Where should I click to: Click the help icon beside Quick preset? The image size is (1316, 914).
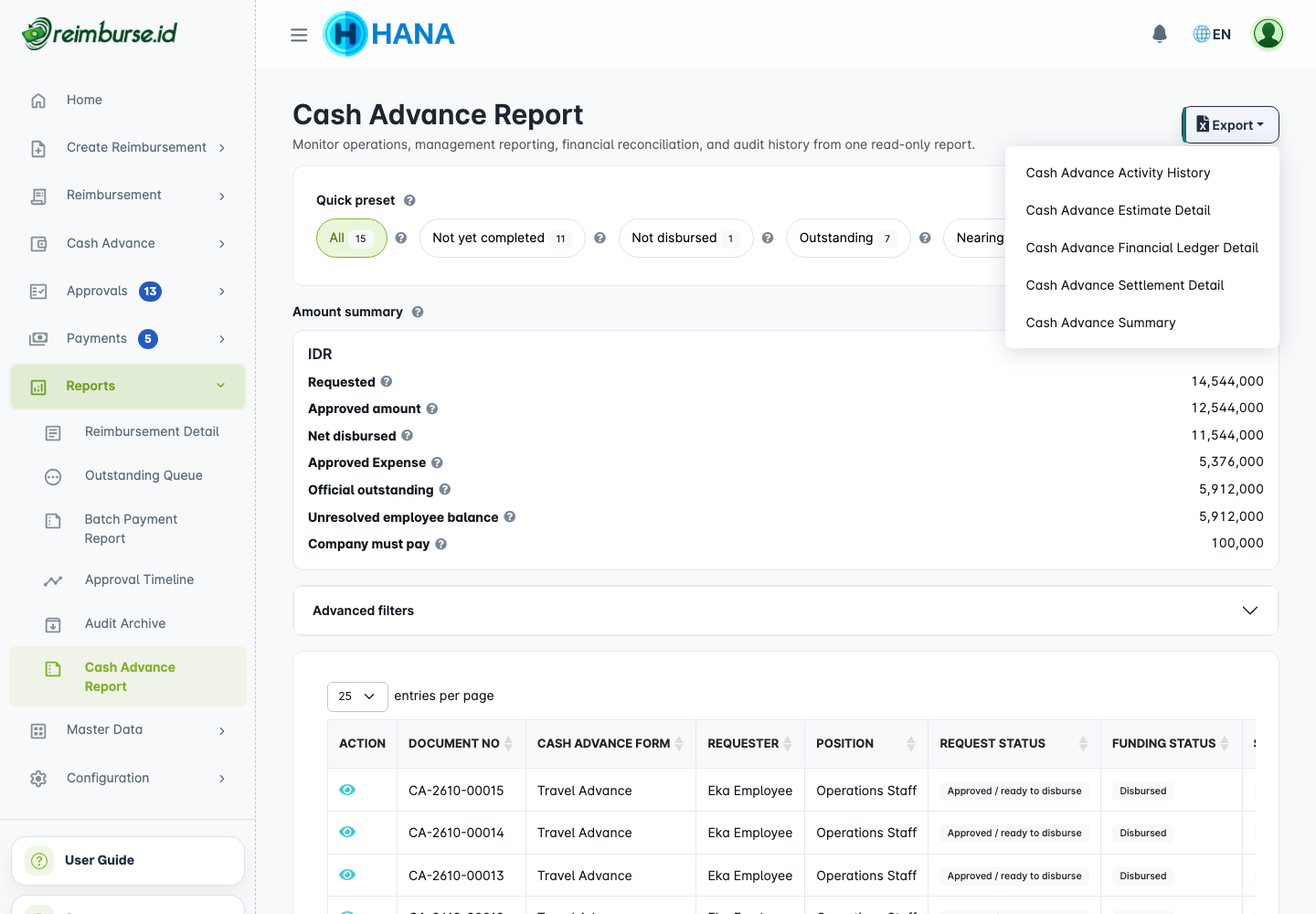pos(409,200)
